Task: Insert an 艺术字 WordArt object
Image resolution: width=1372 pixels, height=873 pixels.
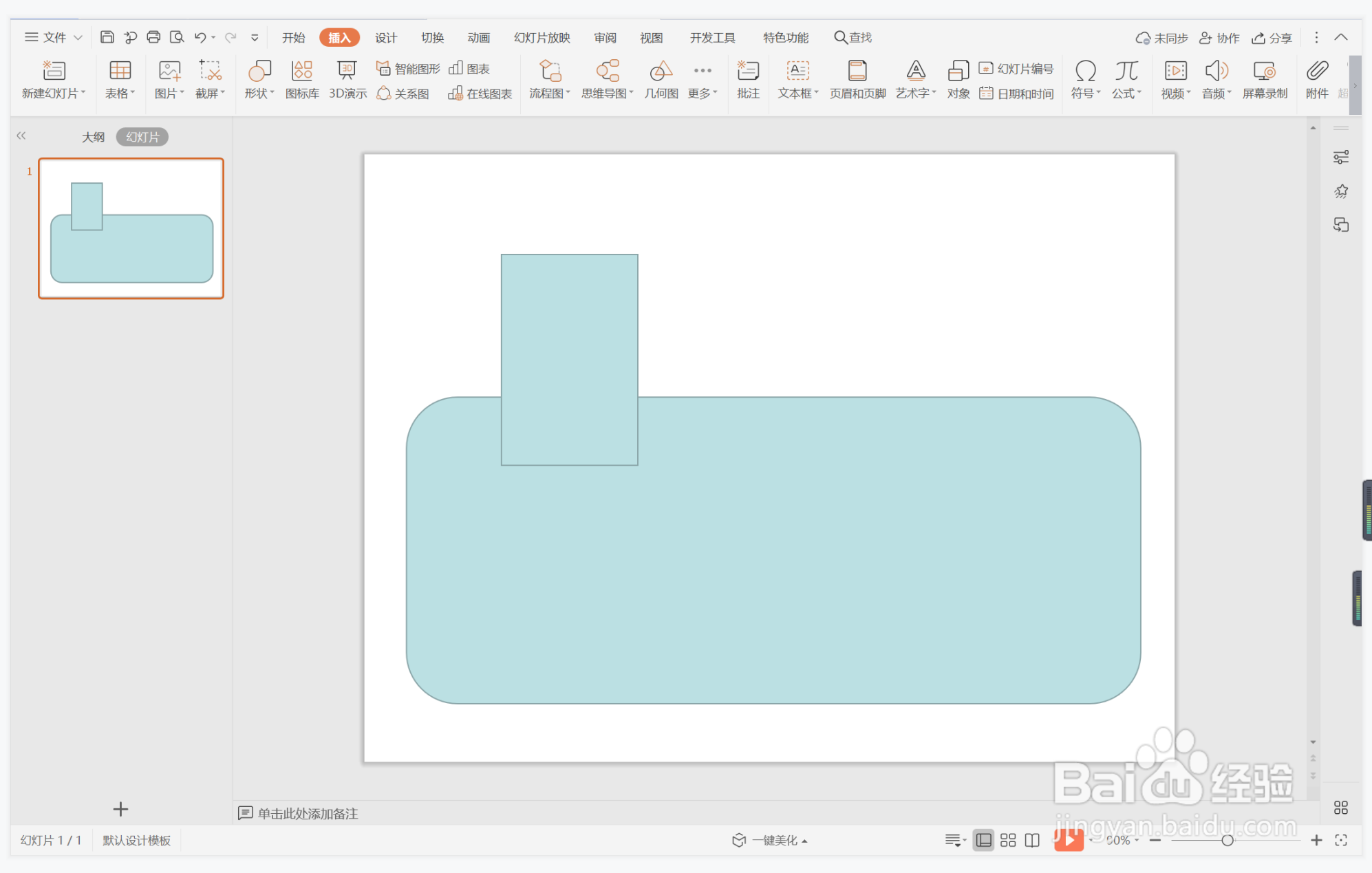Action: click(915, 71)
